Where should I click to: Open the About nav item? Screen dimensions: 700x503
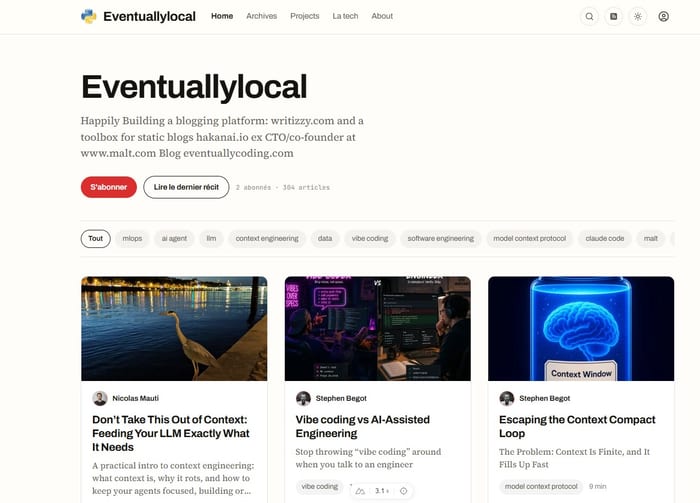[x=382, y=16]
